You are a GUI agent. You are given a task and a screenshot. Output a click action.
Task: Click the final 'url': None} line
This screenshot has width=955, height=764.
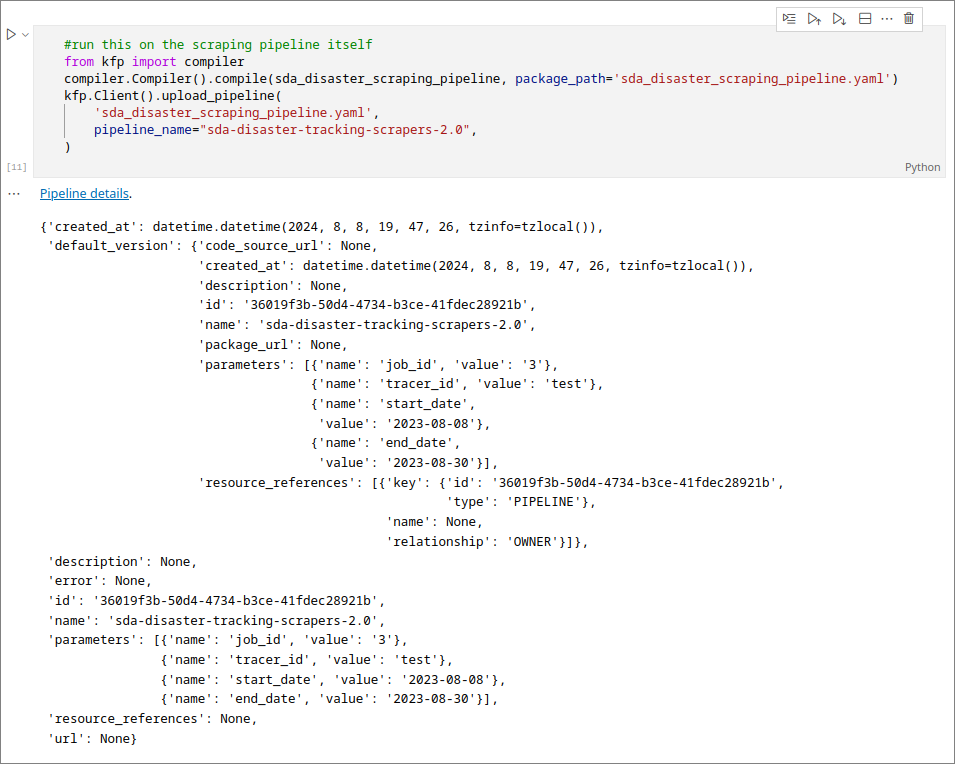click(93, 739)
